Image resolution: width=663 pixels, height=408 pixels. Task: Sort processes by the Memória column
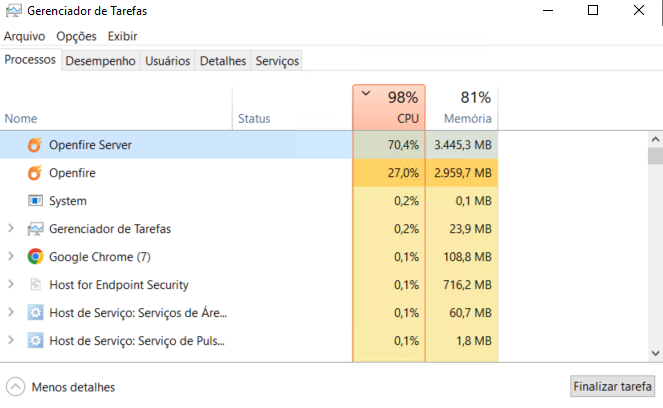[x=462, y=107]
